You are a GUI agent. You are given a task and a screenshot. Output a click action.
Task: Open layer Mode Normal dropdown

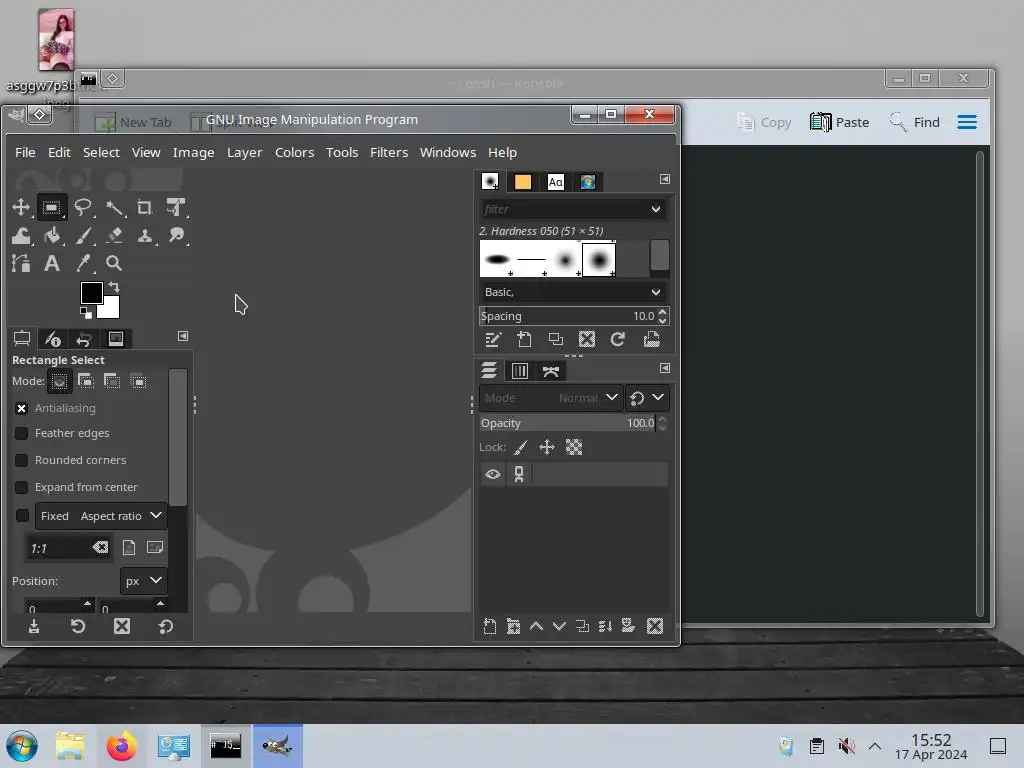tap(551, 398)
